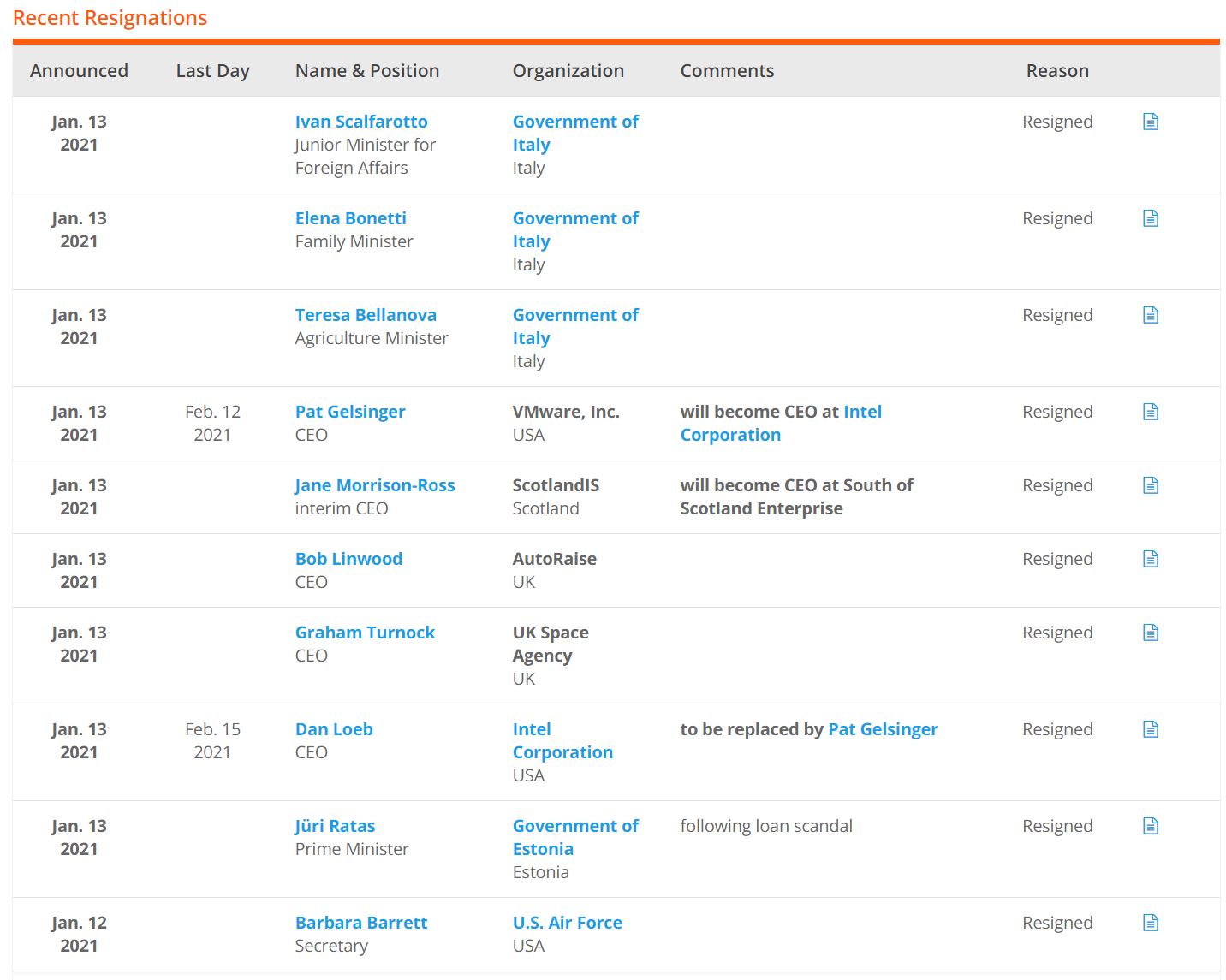This screenshot has height=980, width=1226.
Task: Open Jane Morrison-Ross name link
Action: [375, 485]
